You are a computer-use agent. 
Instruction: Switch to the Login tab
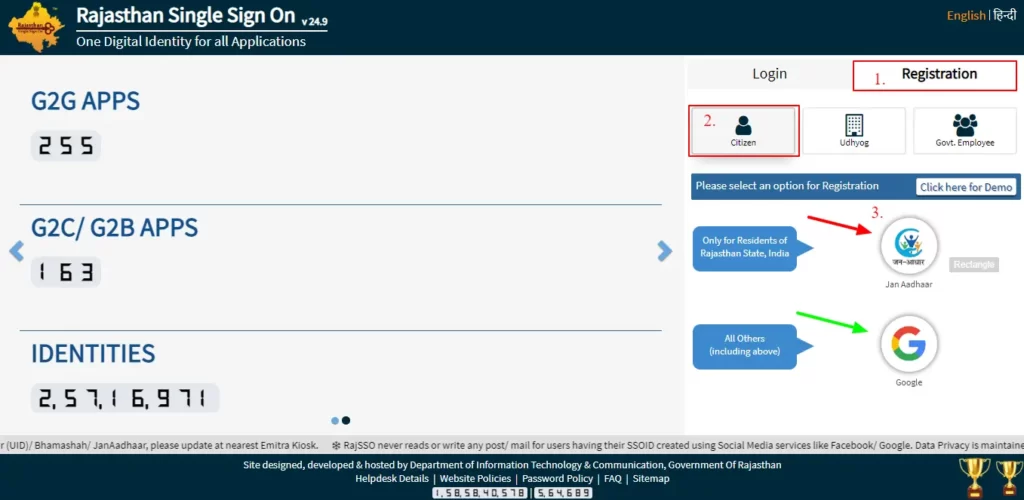point(769,74)
